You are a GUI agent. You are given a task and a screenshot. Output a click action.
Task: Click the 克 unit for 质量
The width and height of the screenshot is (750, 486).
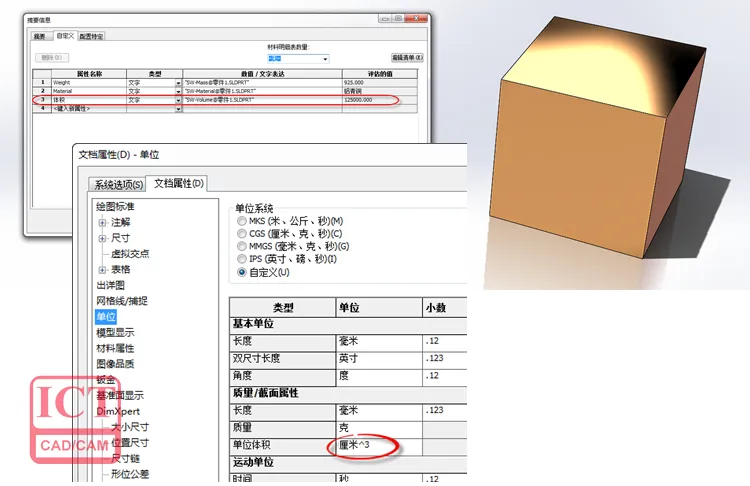tap(379, 428)
